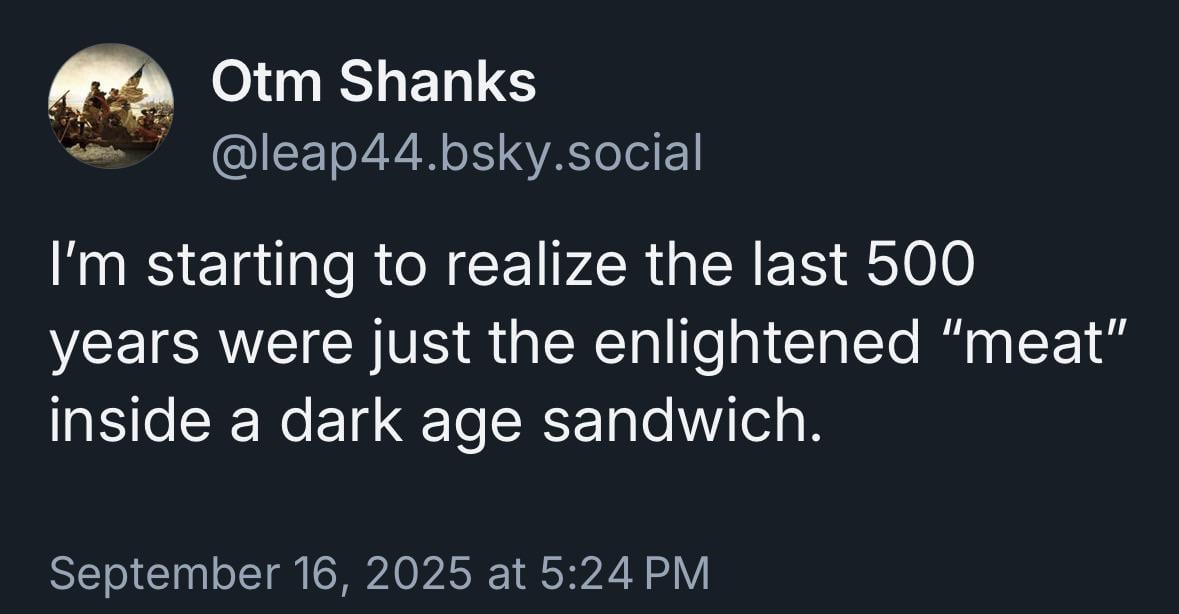Open Otm Shanks' profile avatar
Viewport: 1179px width, 614px height.
pyautogui.click(x=111, y=105)
